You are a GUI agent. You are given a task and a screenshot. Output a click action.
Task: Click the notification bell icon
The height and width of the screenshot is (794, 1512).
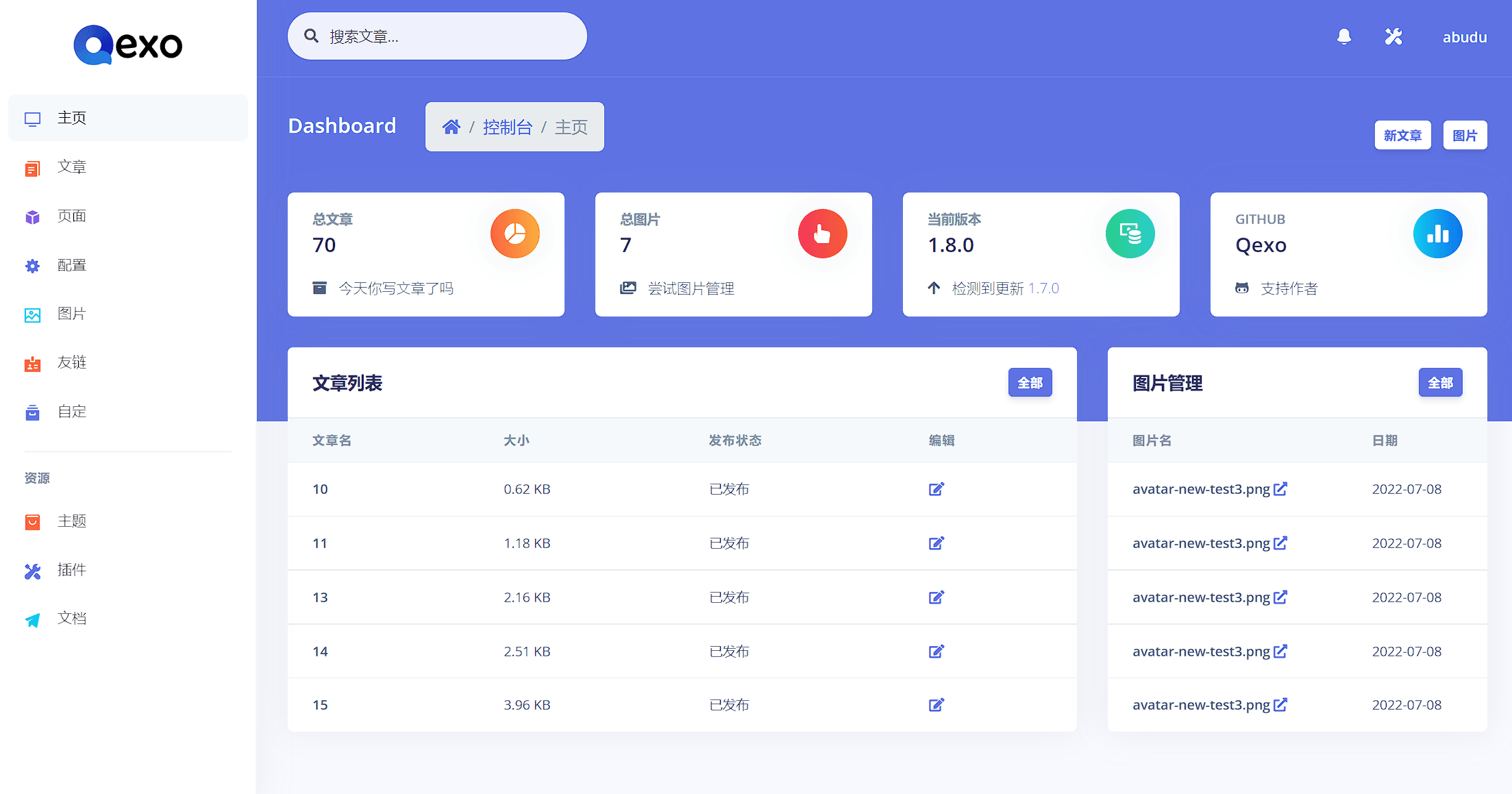click(x=1344, y=37)
